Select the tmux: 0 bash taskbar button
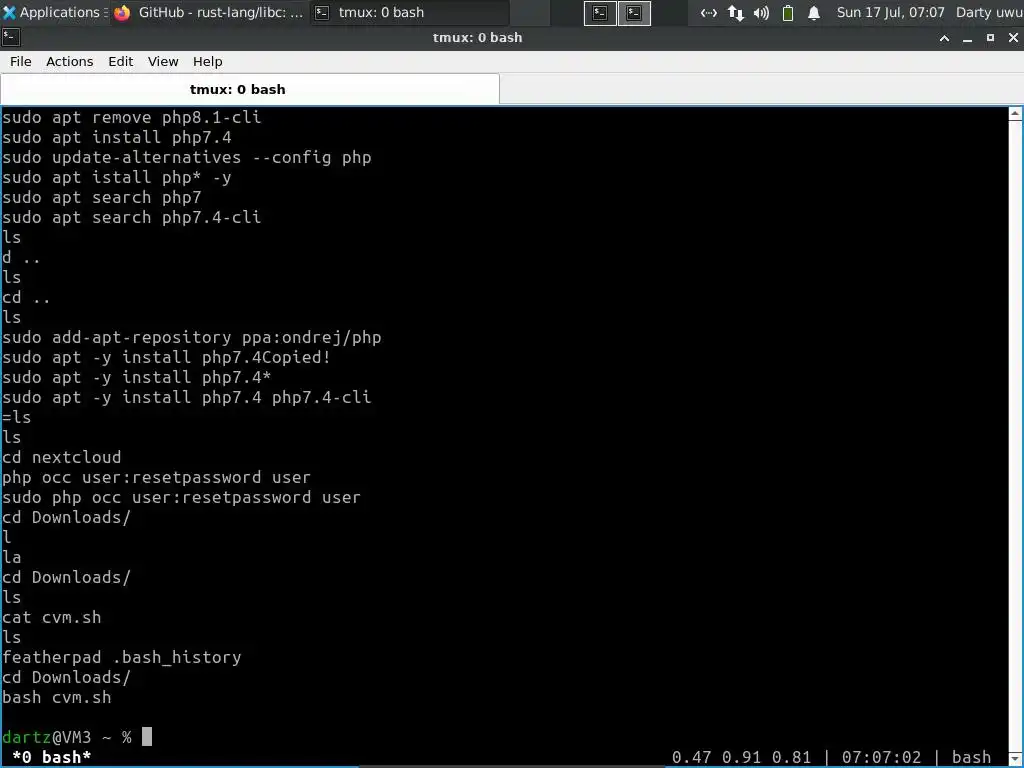 (409, 12)
